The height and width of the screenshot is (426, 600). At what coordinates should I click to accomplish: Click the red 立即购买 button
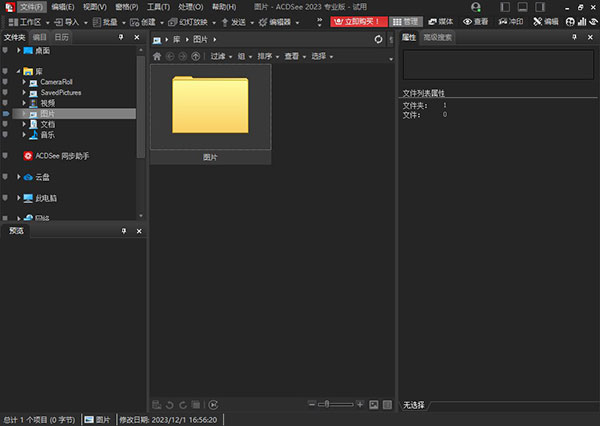pos(356,21)
